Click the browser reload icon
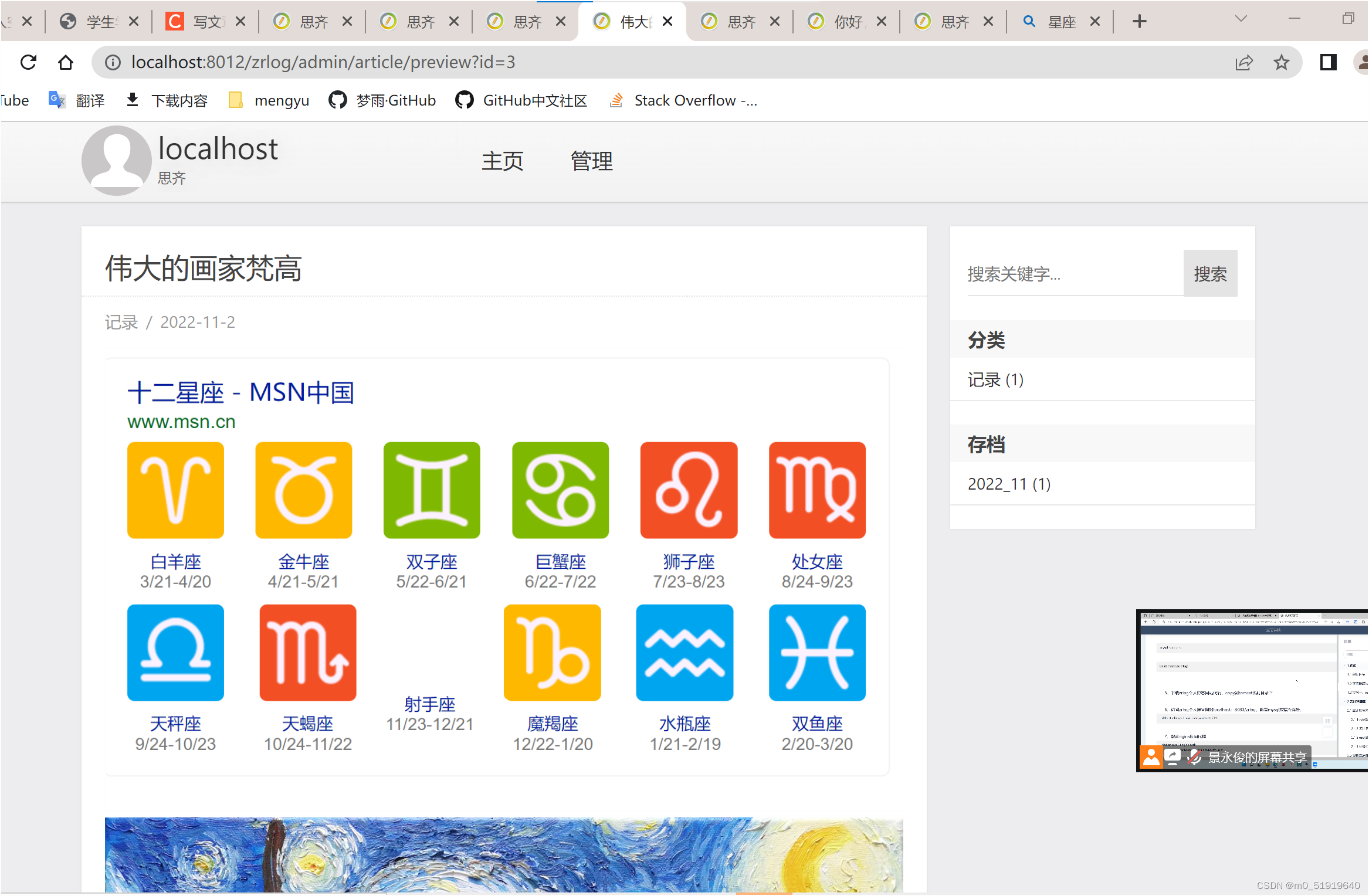The height and width of the screenshot is (896, 1369). pos(28,62)
